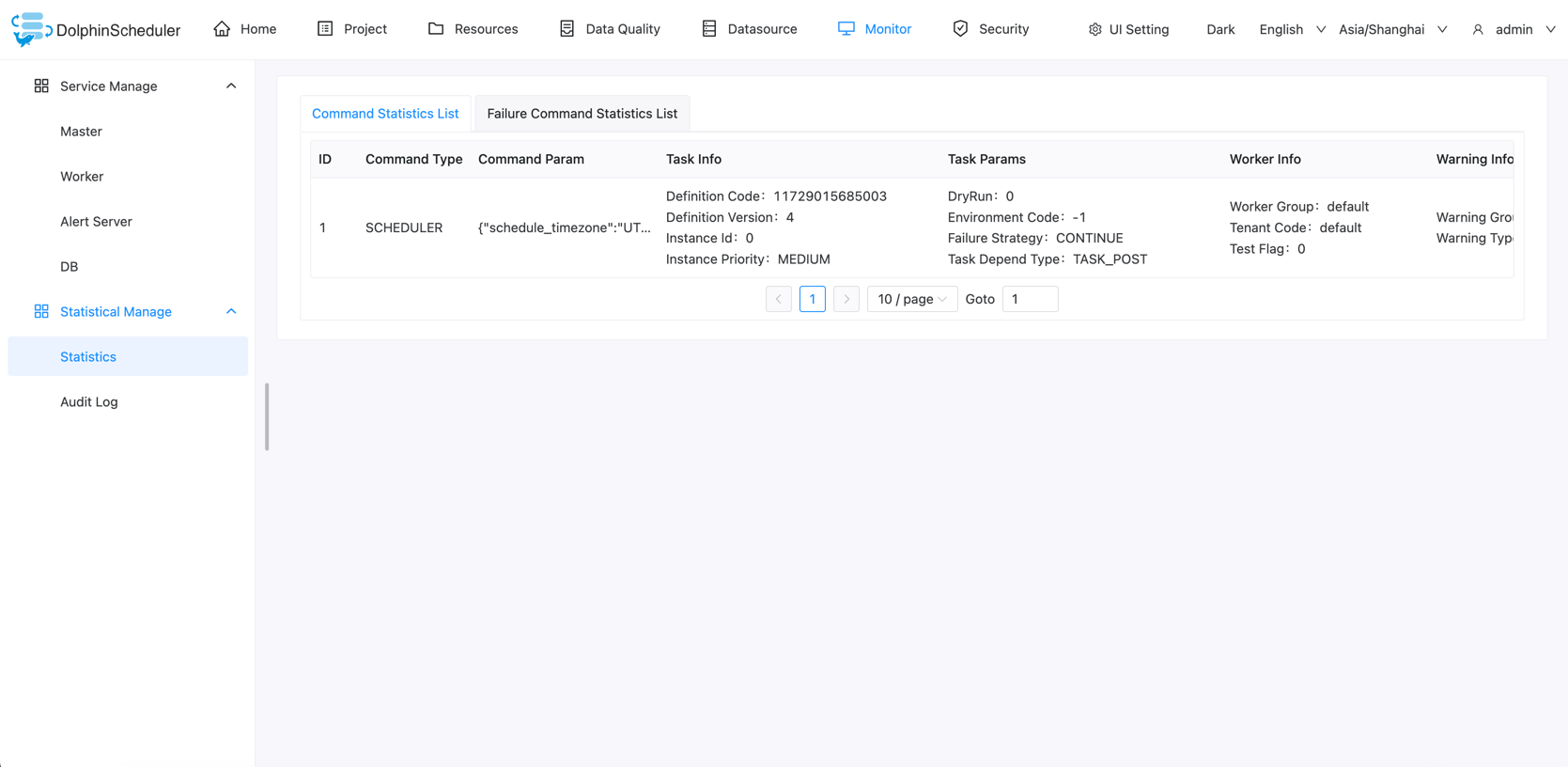Open the Asia/Shanghai timezone dropdown
This screenshot has width=1568, height=767.
click(1392, 29)
